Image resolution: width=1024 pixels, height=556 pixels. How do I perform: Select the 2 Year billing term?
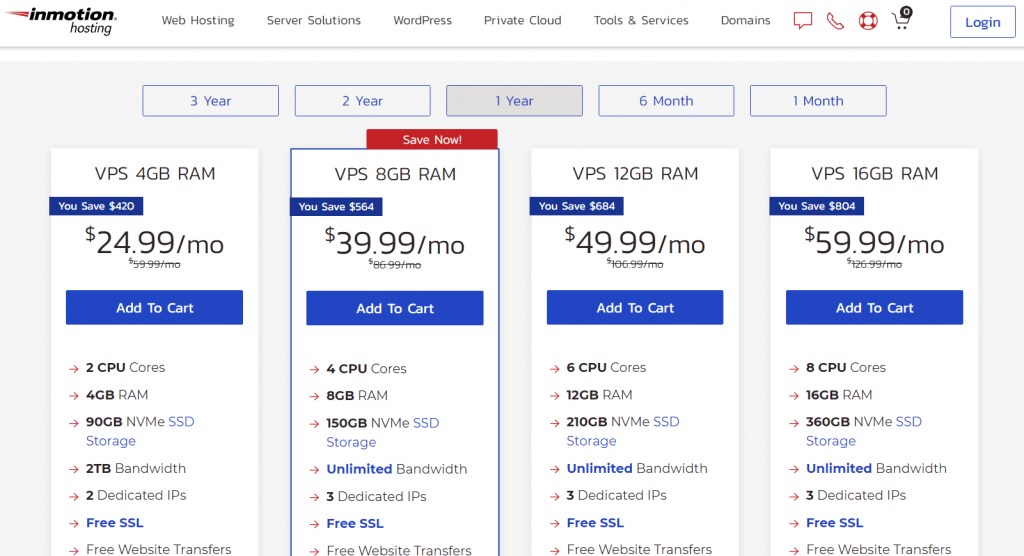[x=362, y=101]
